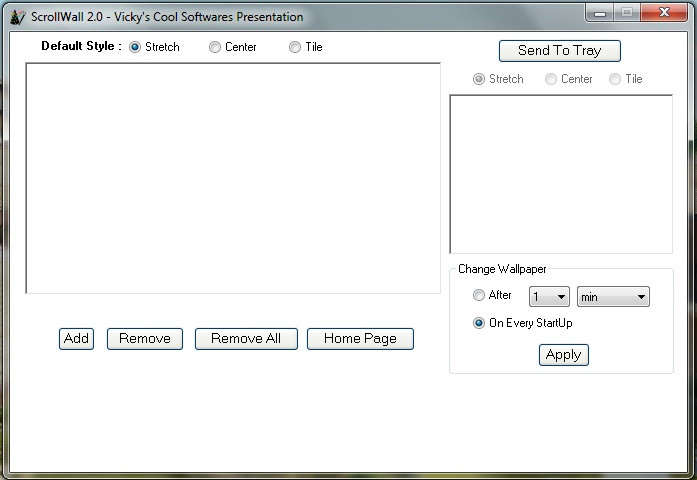This screenshot has height=480, width=697.
Task: Click the ScrollWall 2.0 title bar text
Action: pos(167,17)
